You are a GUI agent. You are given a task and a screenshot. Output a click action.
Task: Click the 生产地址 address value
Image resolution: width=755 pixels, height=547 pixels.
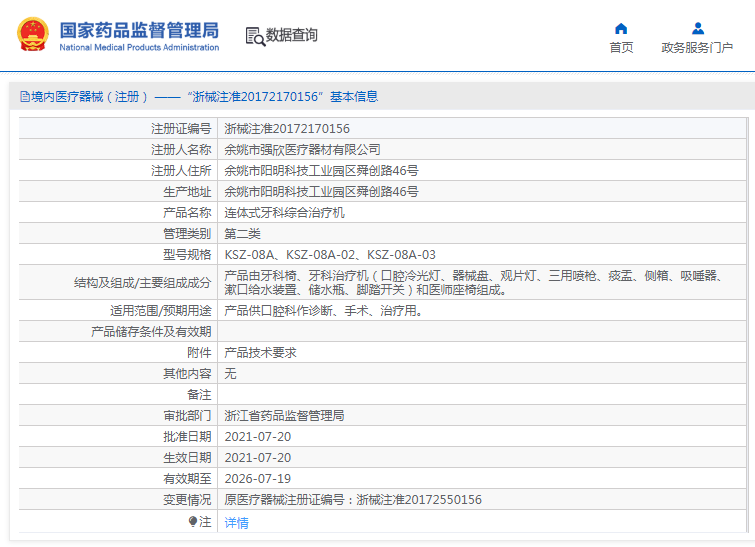pos(321,192)
